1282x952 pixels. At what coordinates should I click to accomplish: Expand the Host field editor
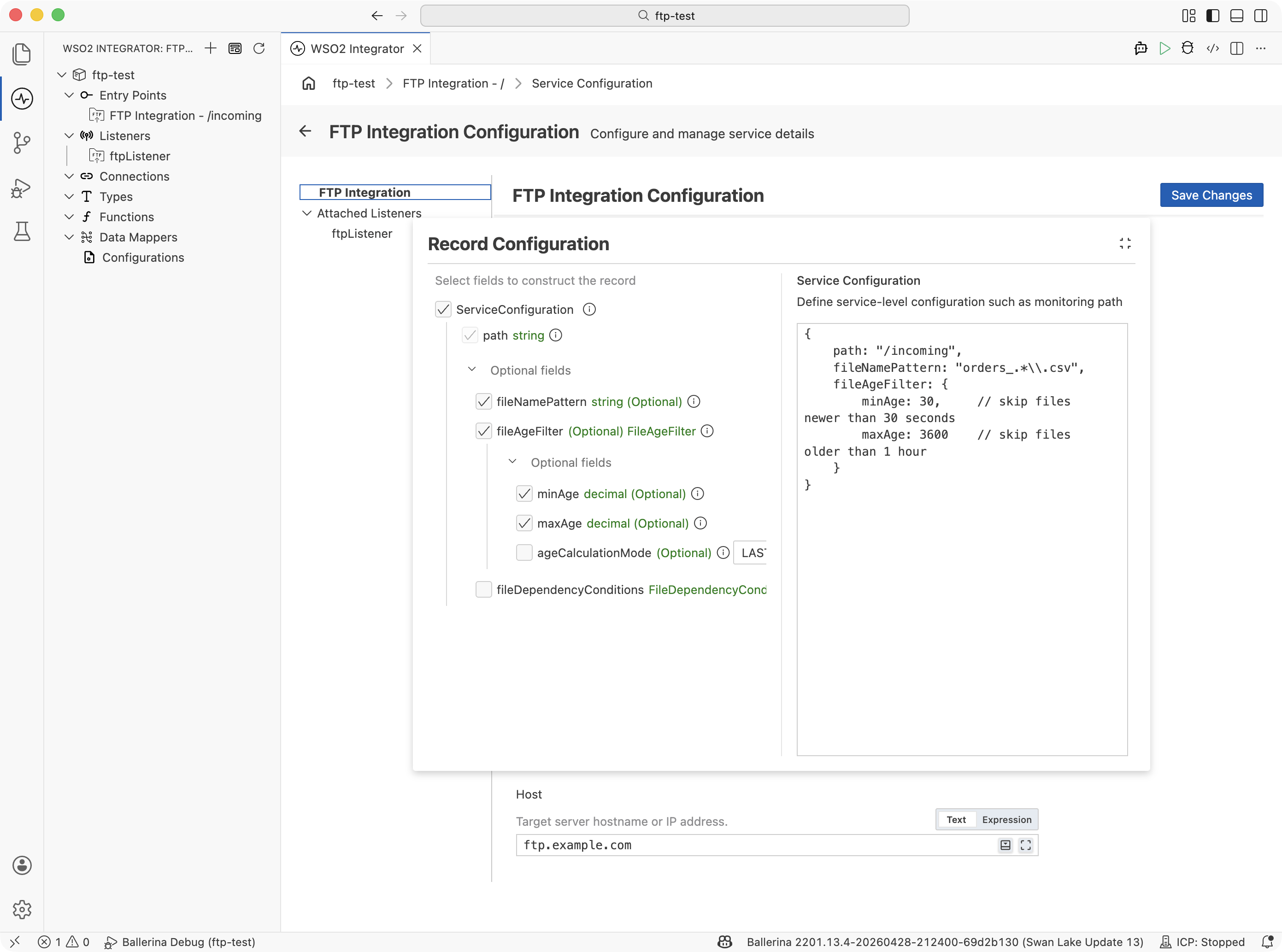[1026, 845]
